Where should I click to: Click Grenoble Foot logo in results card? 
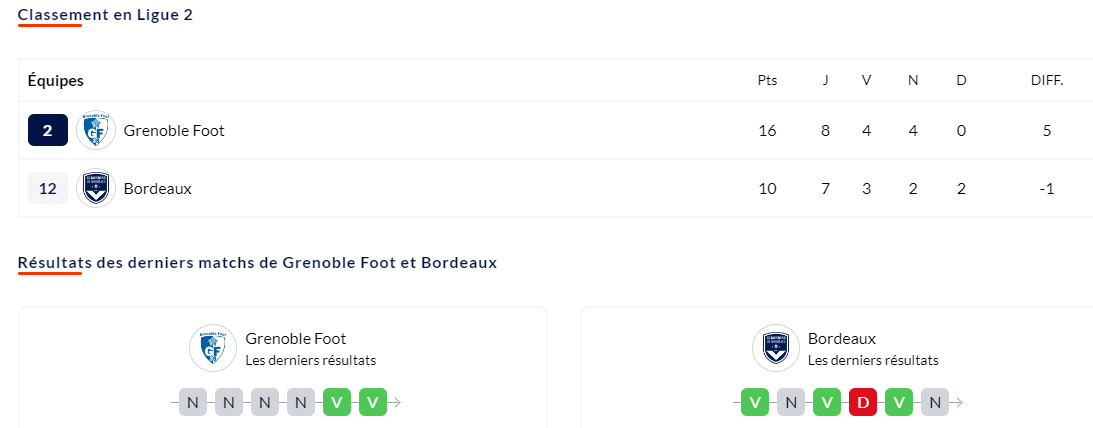click(212, 347)
